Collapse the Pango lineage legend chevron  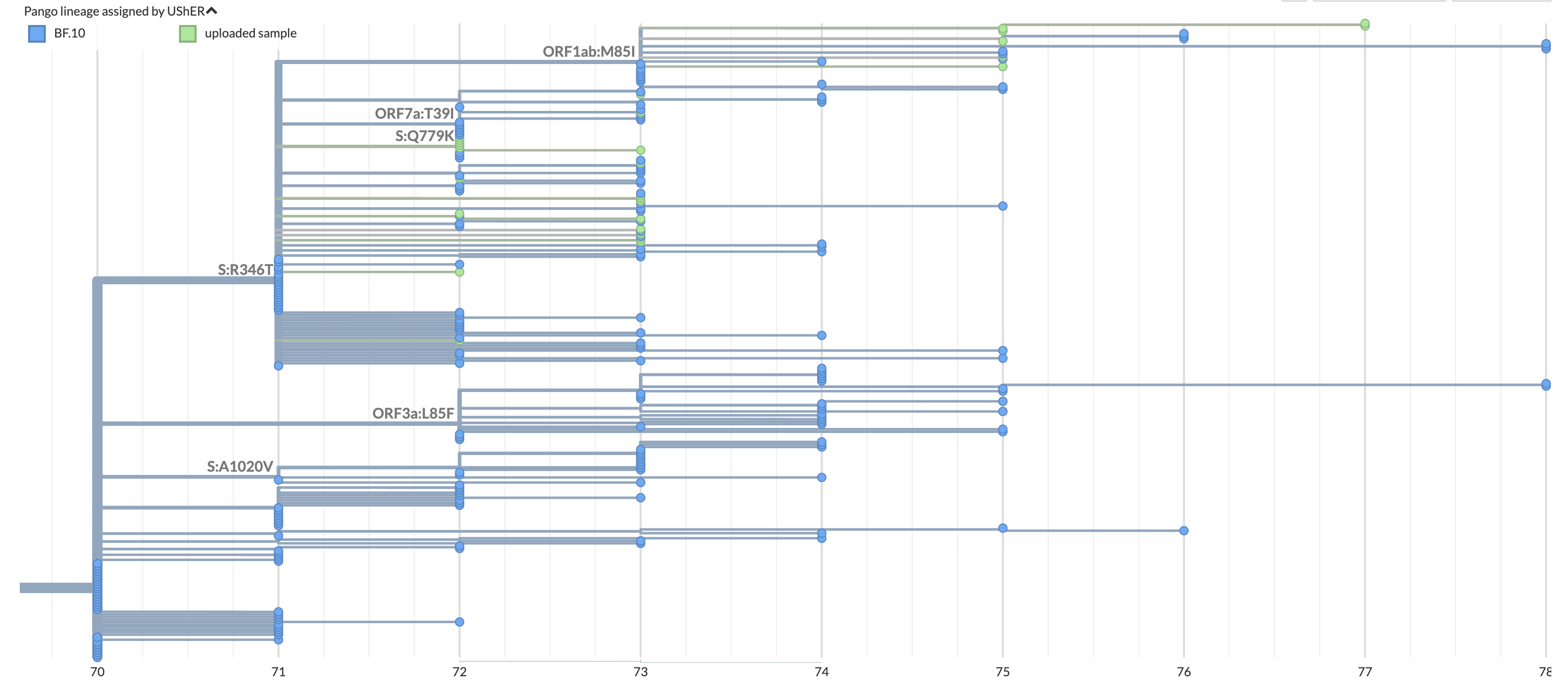(211, 11)
